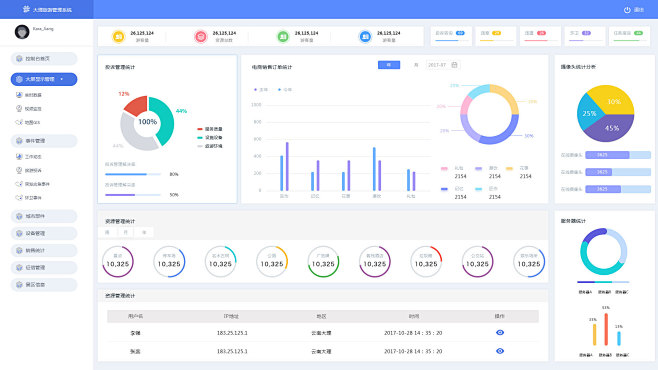Select the 月 tab beside the date field
This screenshot has height=370, width=658.
coord(416,65)
